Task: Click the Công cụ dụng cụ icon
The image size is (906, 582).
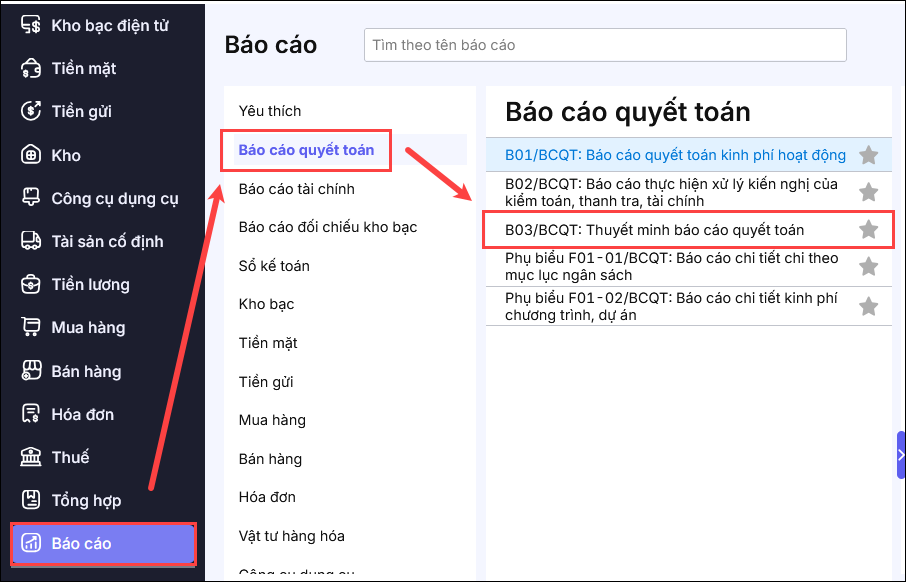Action: coord(31,198)
